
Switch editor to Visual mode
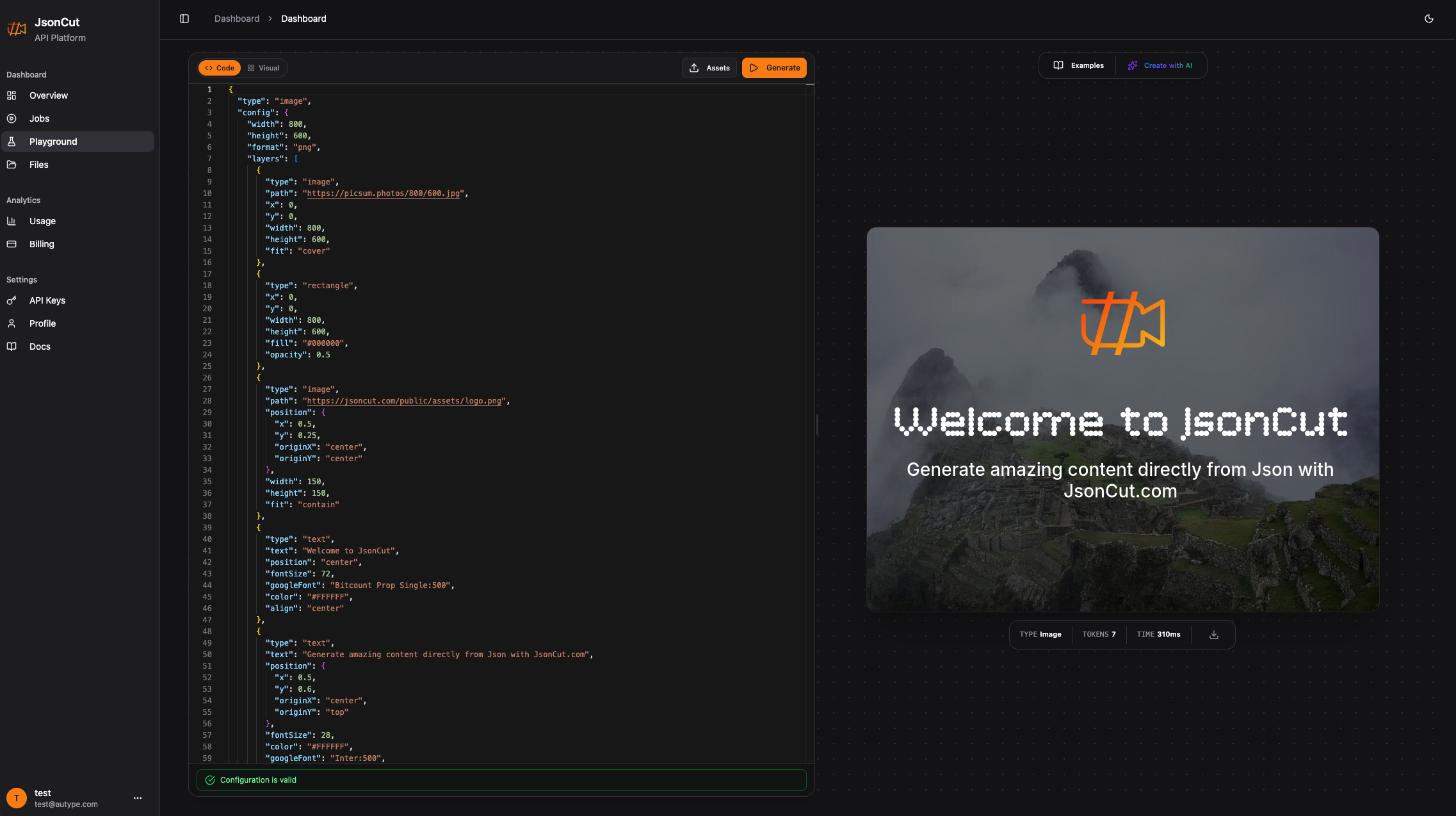(264, 68)
